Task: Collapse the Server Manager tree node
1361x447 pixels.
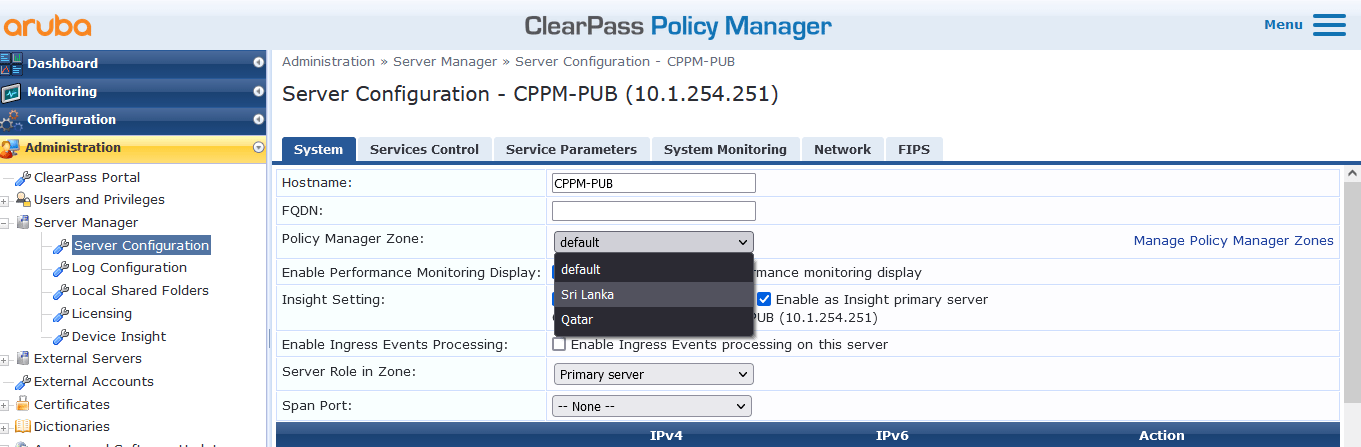Action: pyautogui.click(x=5, y=223)
